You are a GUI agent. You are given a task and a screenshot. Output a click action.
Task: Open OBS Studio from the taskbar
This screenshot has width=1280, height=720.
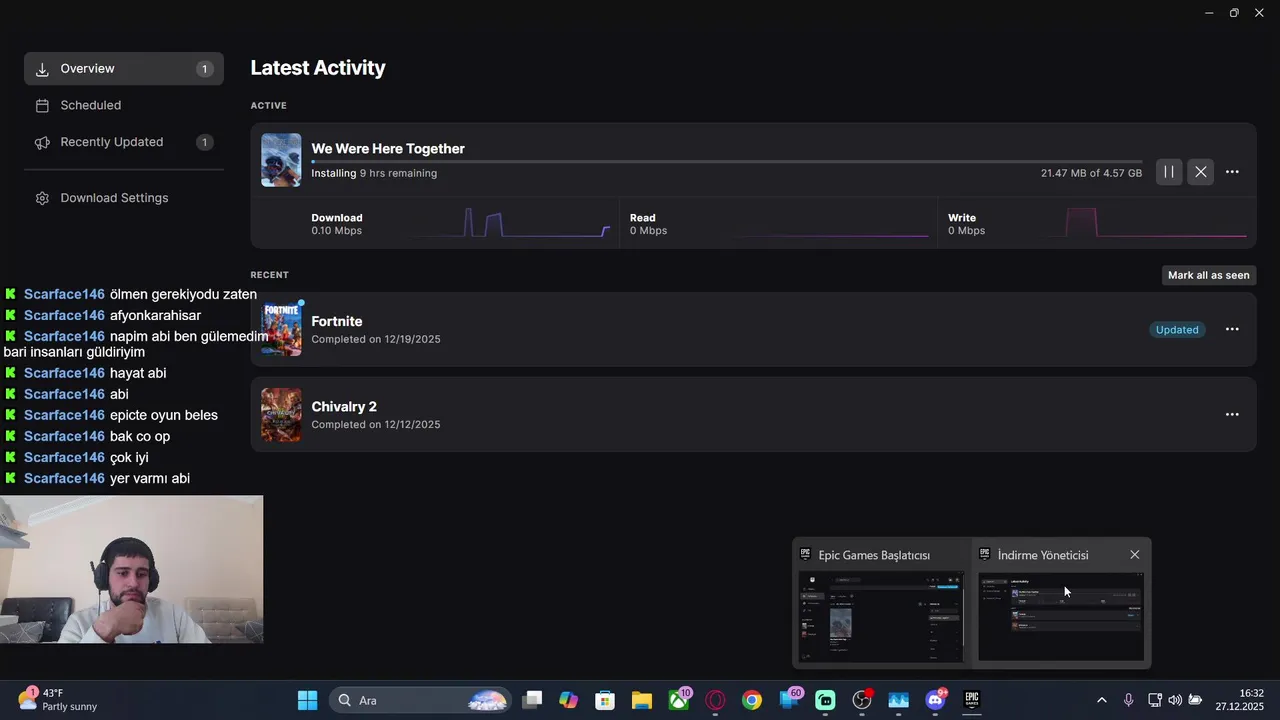[x=862, y=700]
